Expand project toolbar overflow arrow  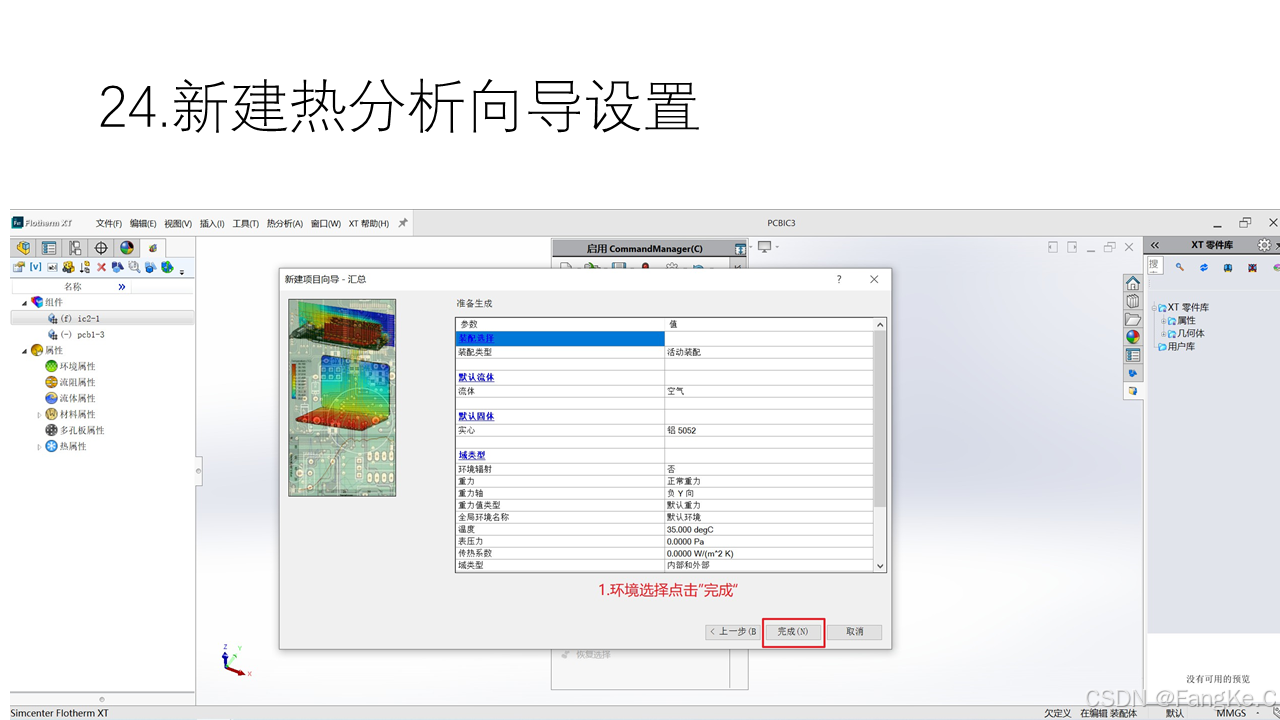tap(182, 271)
